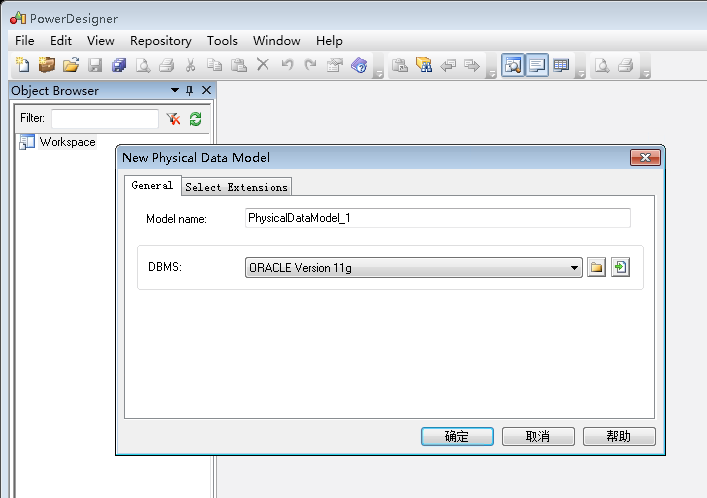Screen dimensions: 707x498
Task: Toggle the Result List view icon
Action: tap(561, 65)
